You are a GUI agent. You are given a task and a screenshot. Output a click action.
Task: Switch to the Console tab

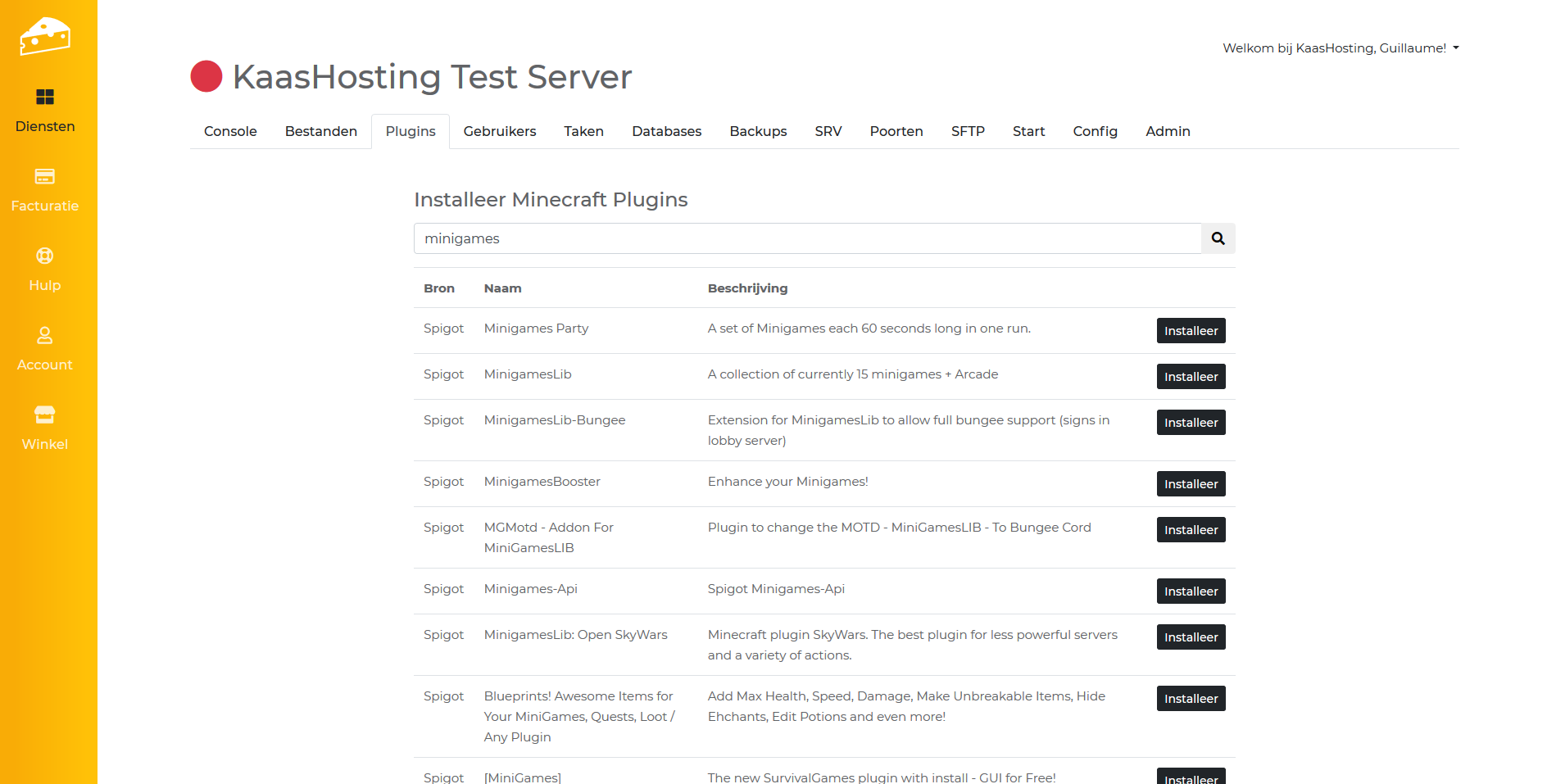[230, 132]
